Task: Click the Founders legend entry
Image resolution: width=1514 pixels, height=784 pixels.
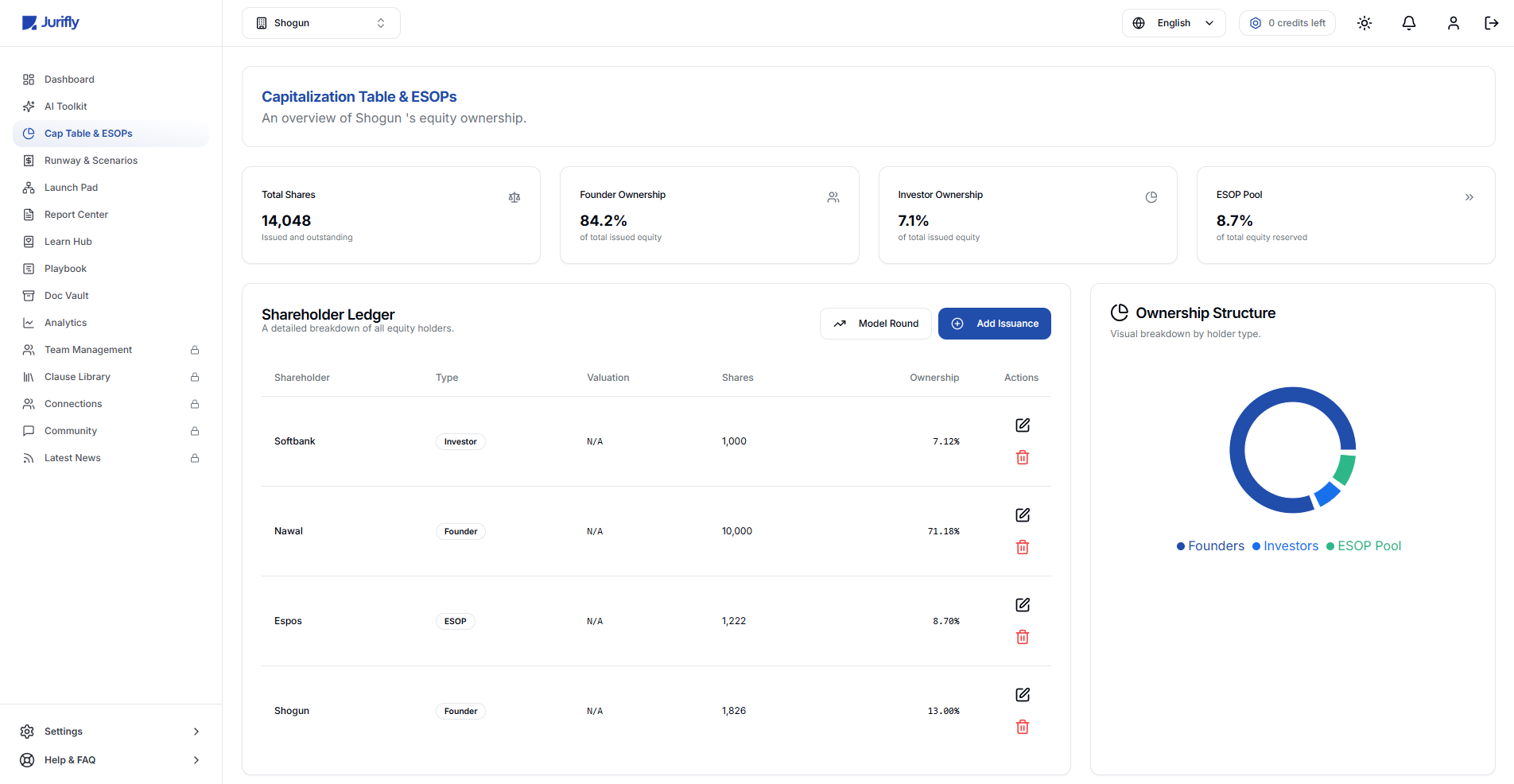Action: 1210,546
